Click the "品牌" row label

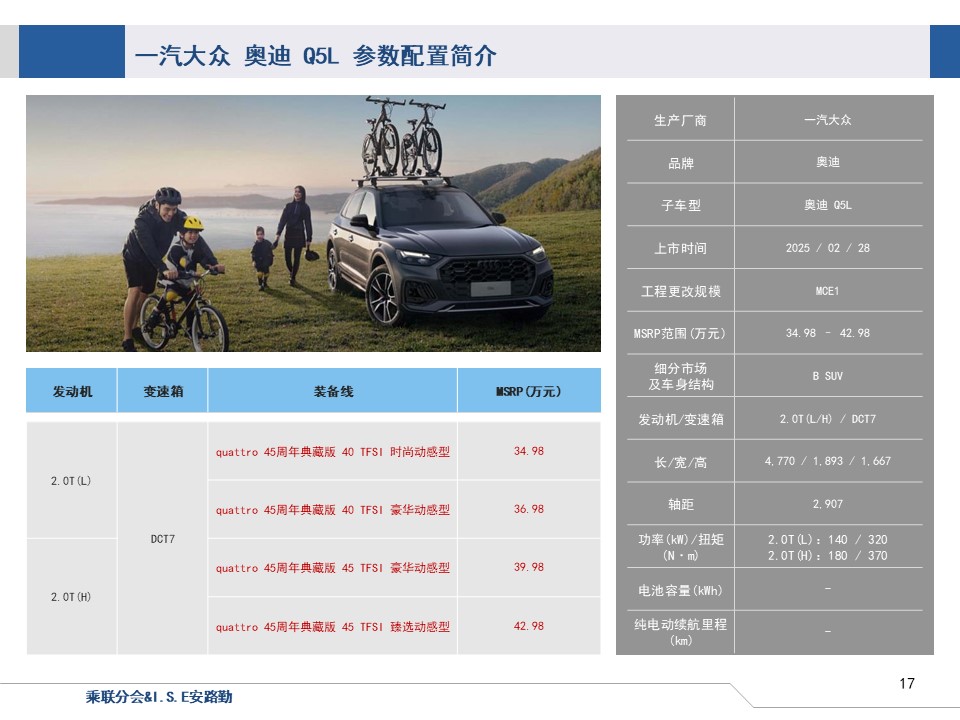(680, 163)
